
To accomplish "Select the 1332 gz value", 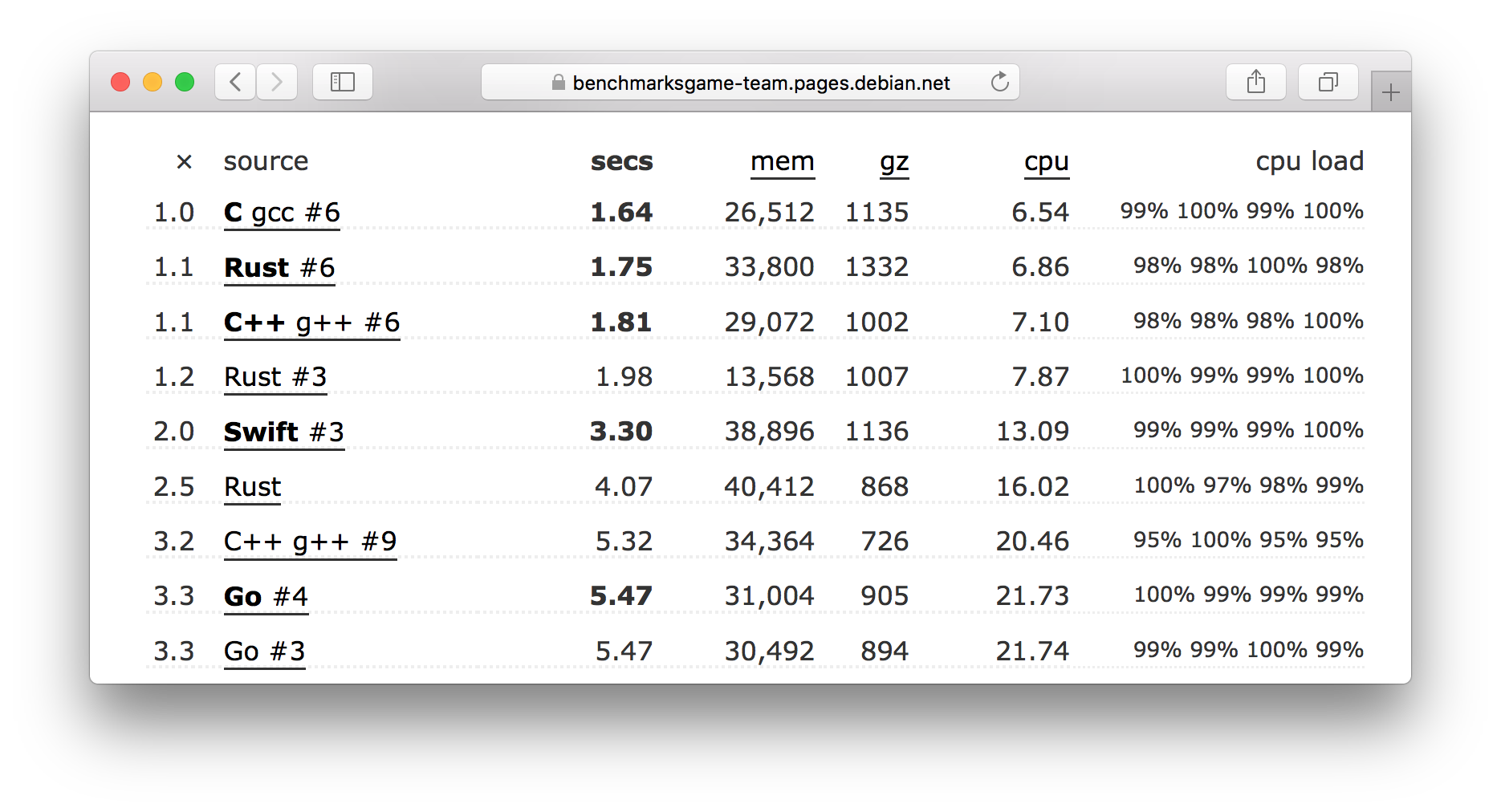I will 877,267.
